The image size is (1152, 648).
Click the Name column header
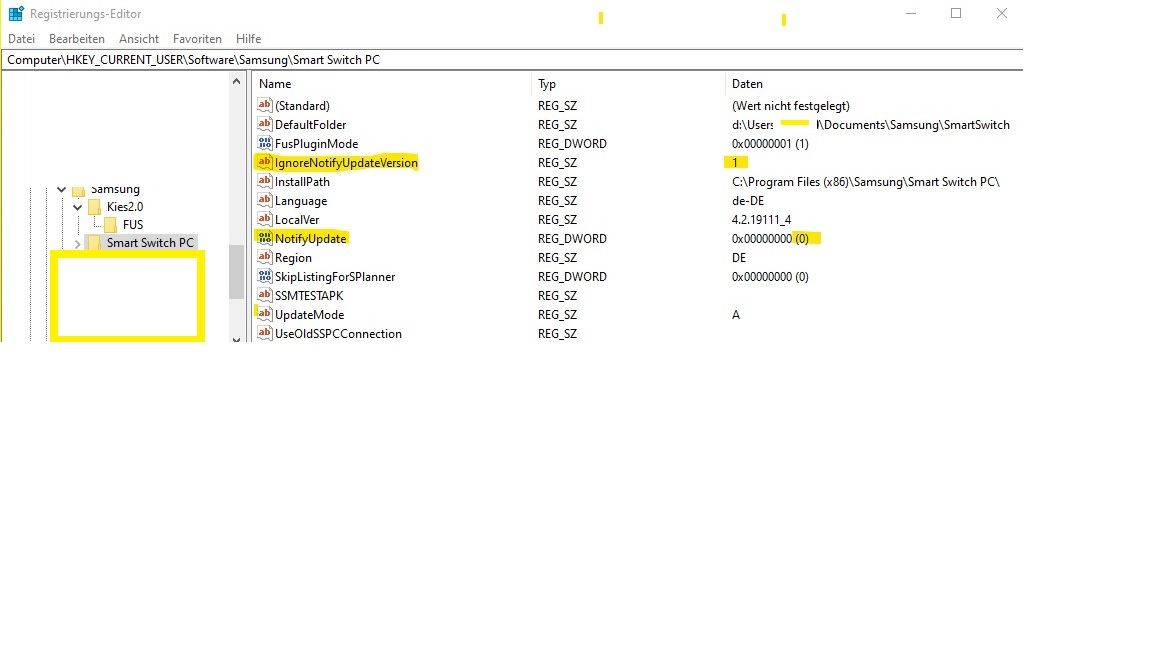click(x=274, y=84)
